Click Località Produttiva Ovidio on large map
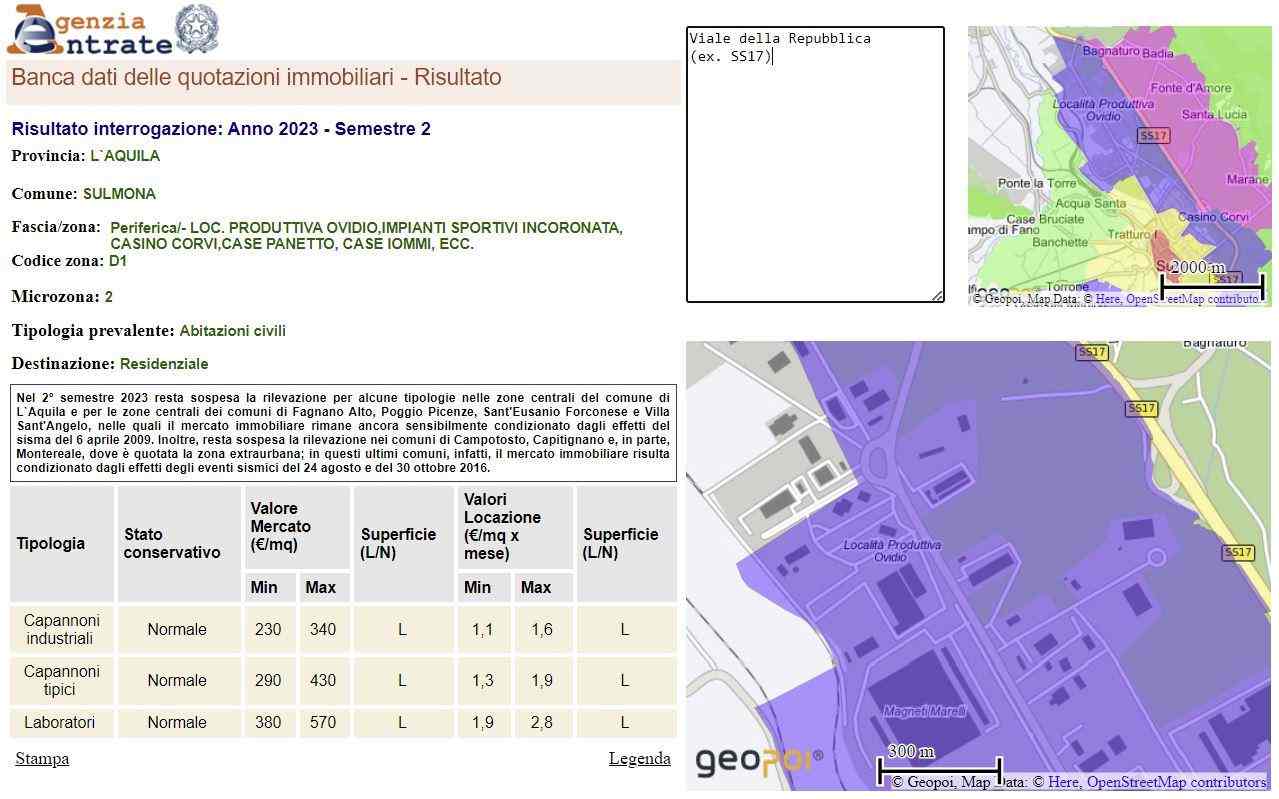This screenshot has width=1279, height=799. point(892,551)
